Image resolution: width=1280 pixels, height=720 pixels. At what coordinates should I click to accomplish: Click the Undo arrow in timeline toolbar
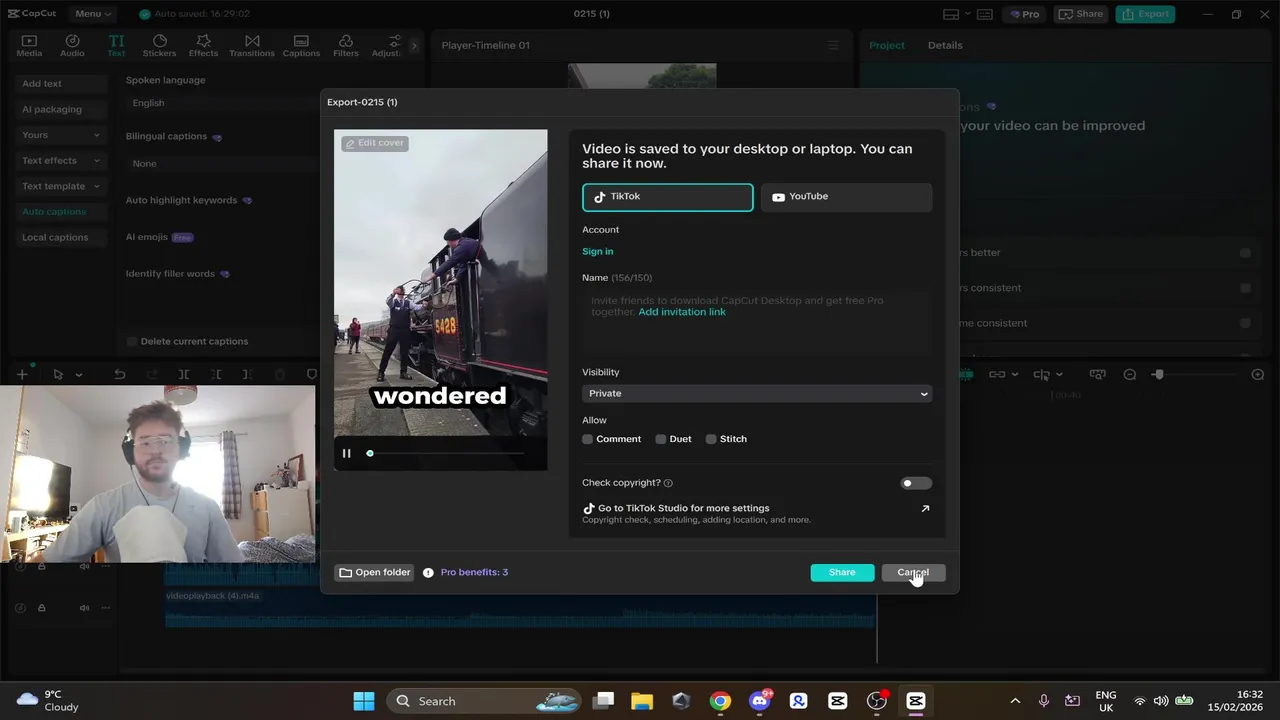(120, 374)
